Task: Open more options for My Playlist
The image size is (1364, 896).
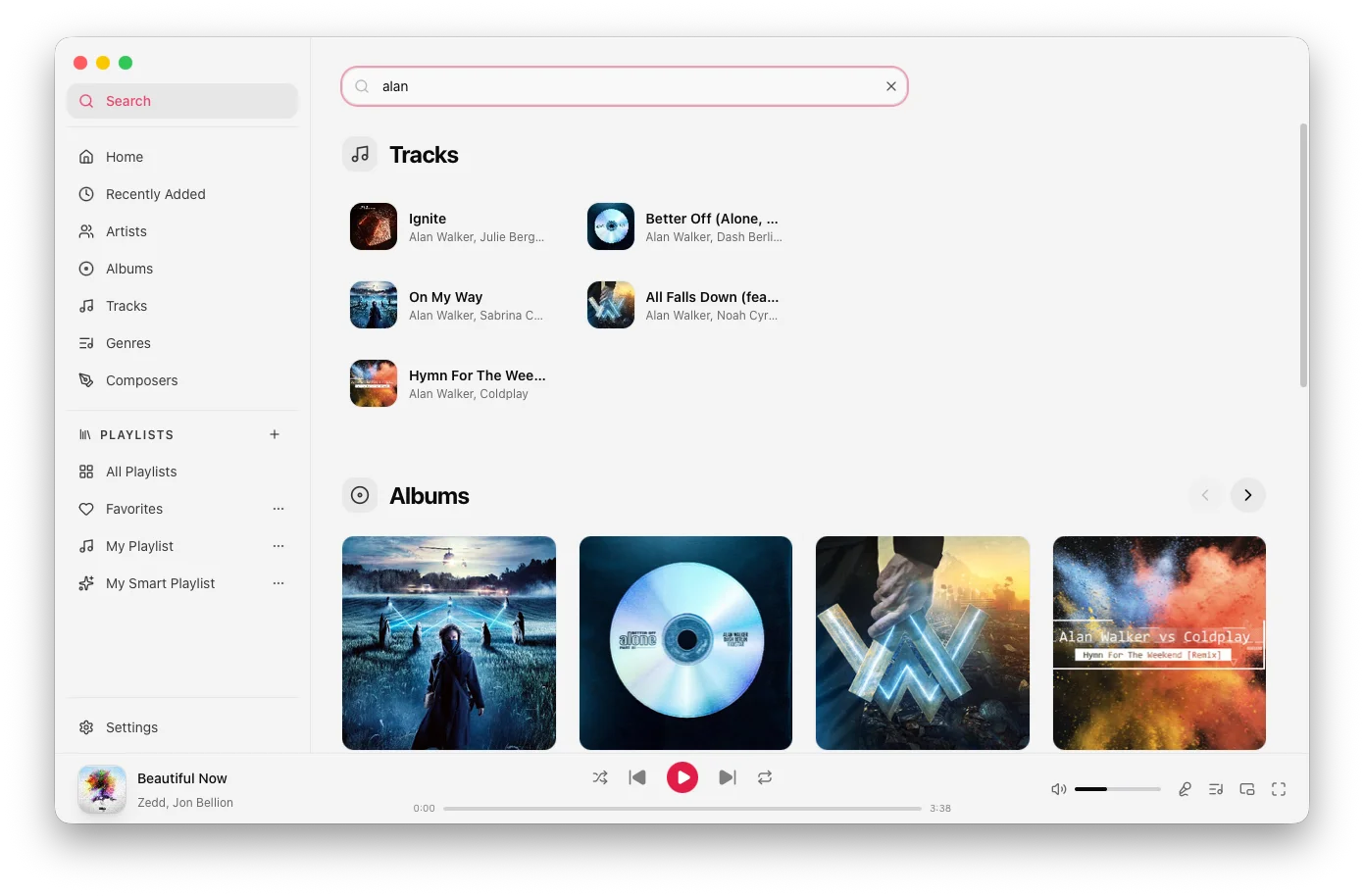Action: click(278, 546)
